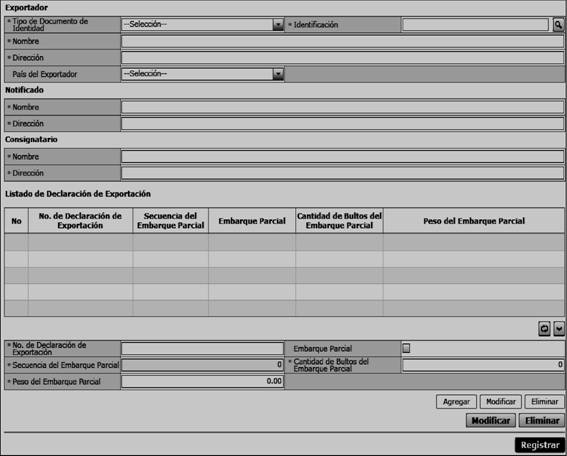The image size is (567, 456).
Task: Click the bold Eliminar button
Action: point(542,421)
